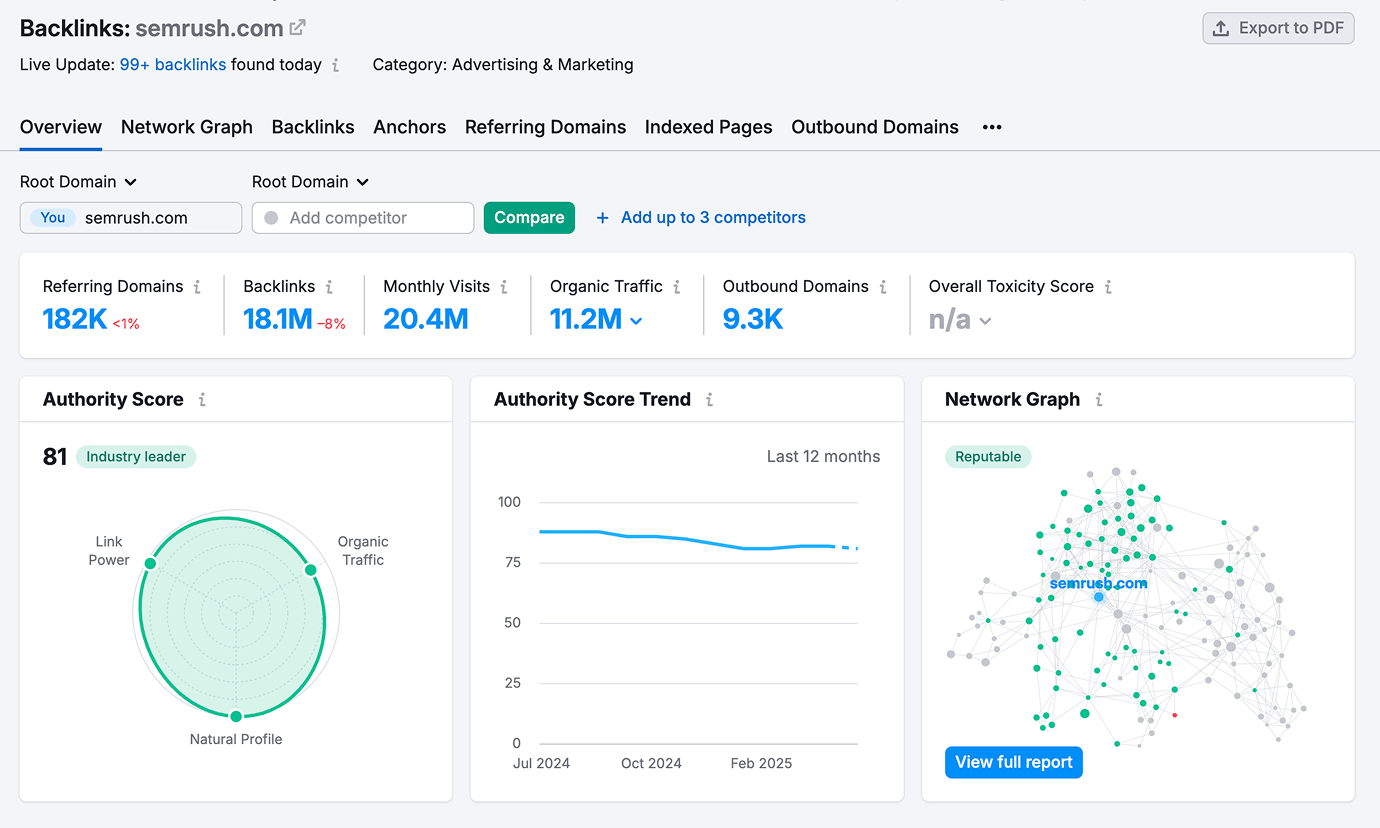
Task: Click View full report under Network Graph
Action: pyautogui.click(x=1013, y=762)
